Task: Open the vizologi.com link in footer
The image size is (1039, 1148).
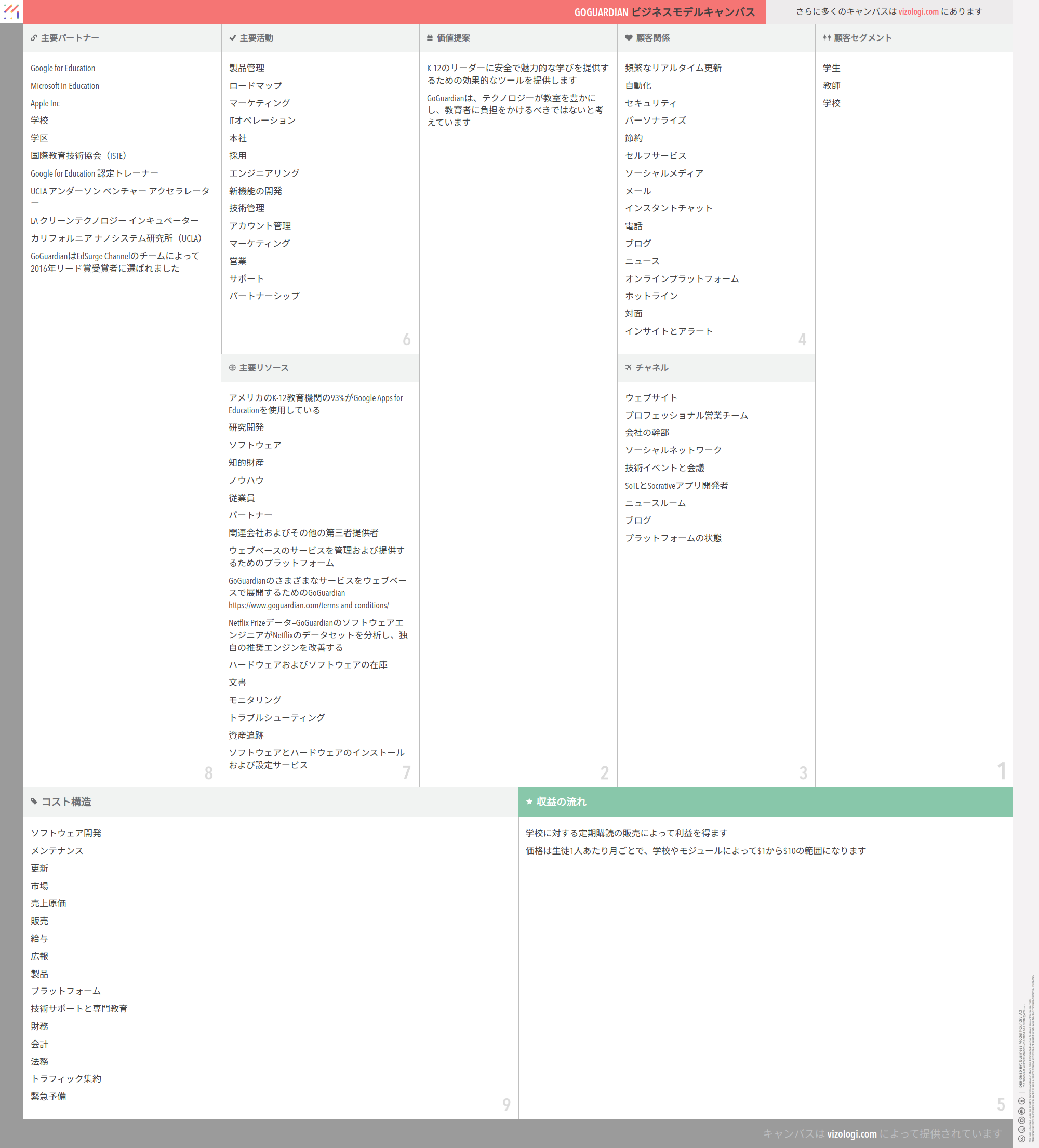Action: click(x=851, y=1134)
